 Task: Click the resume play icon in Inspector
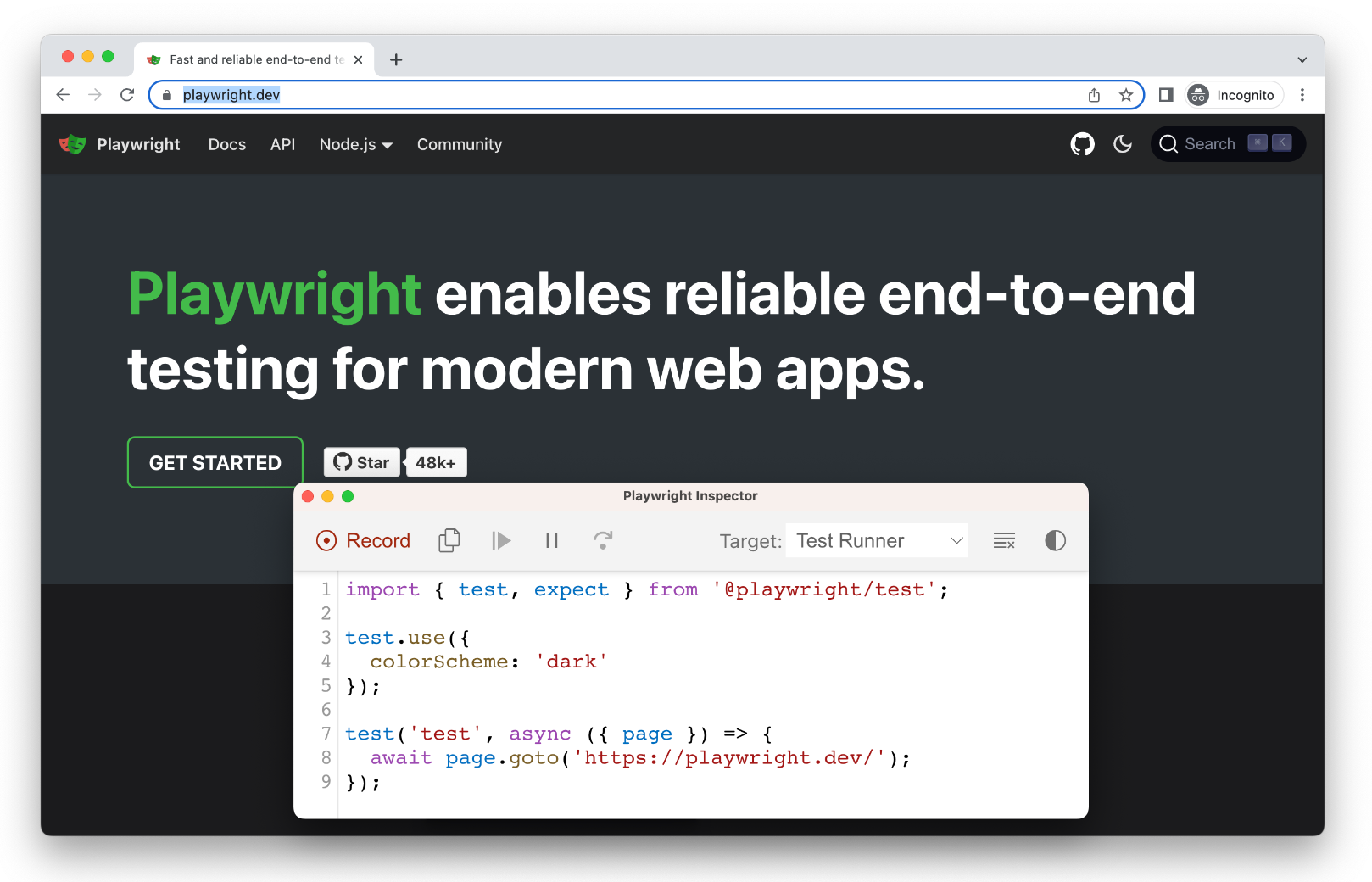[x=501, y=540]
